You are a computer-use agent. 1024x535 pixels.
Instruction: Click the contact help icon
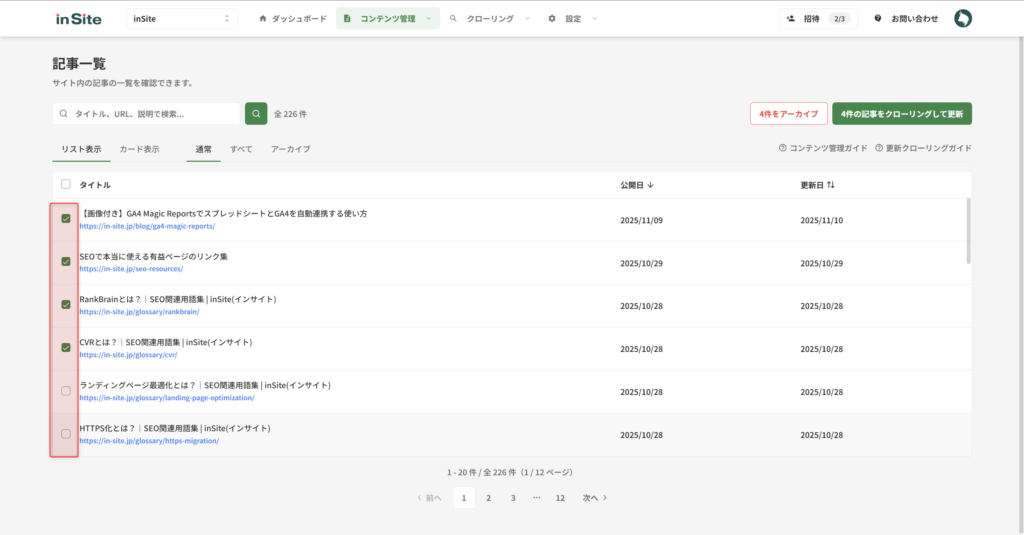878,19
